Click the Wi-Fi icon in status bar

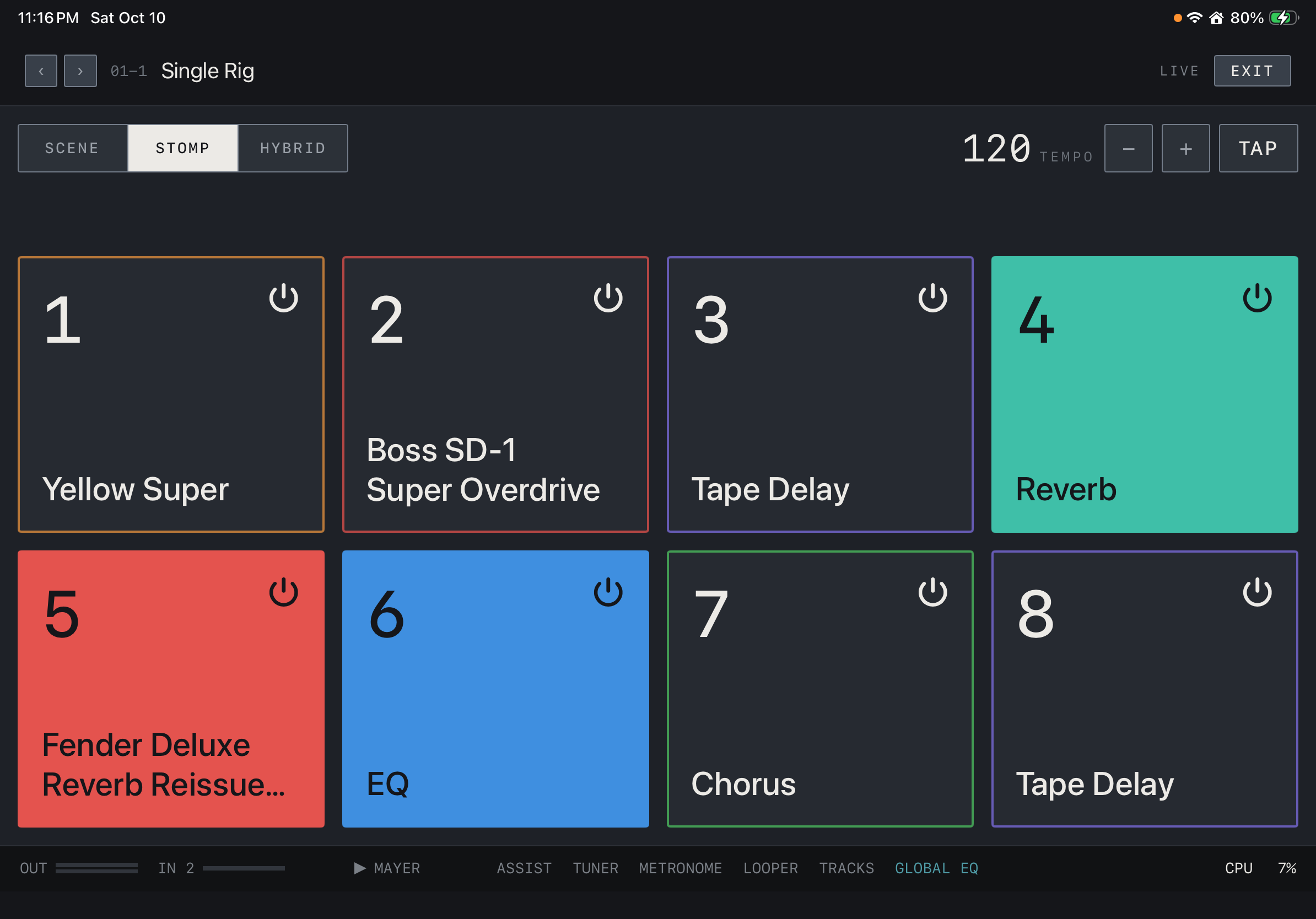[x=1195, y=18]
